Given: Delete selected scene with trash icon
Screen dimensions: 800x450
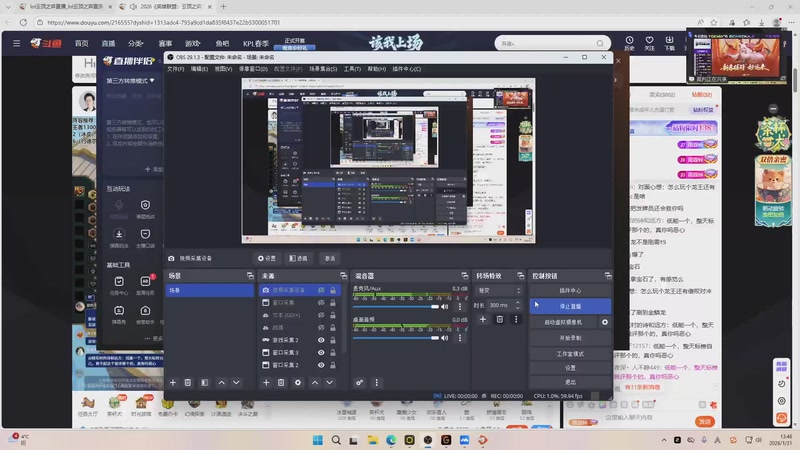Looking at the screenshot, I should [188, 382].
